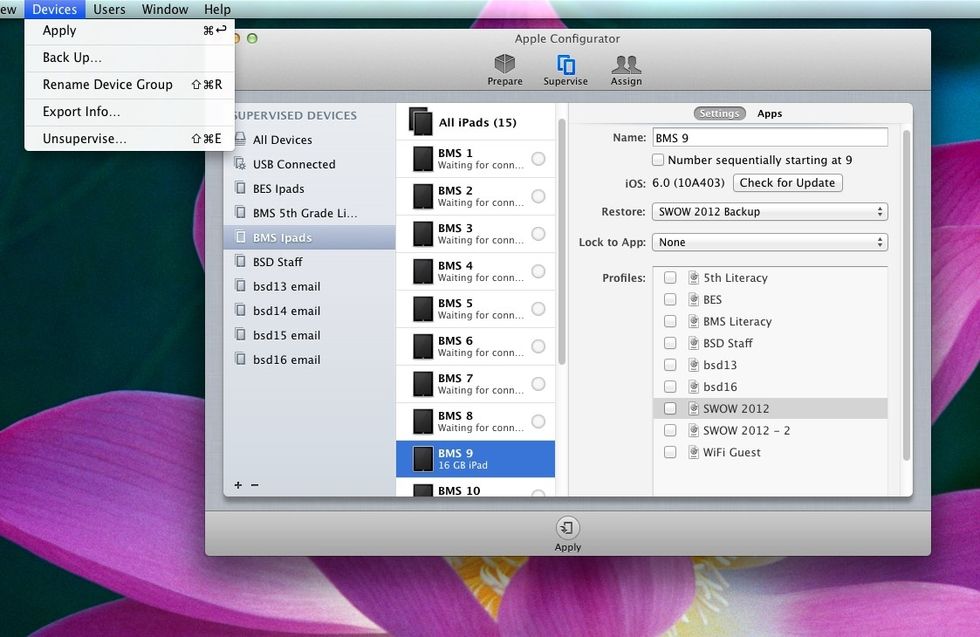Select the BMS 10 device row

click(476, 488)
